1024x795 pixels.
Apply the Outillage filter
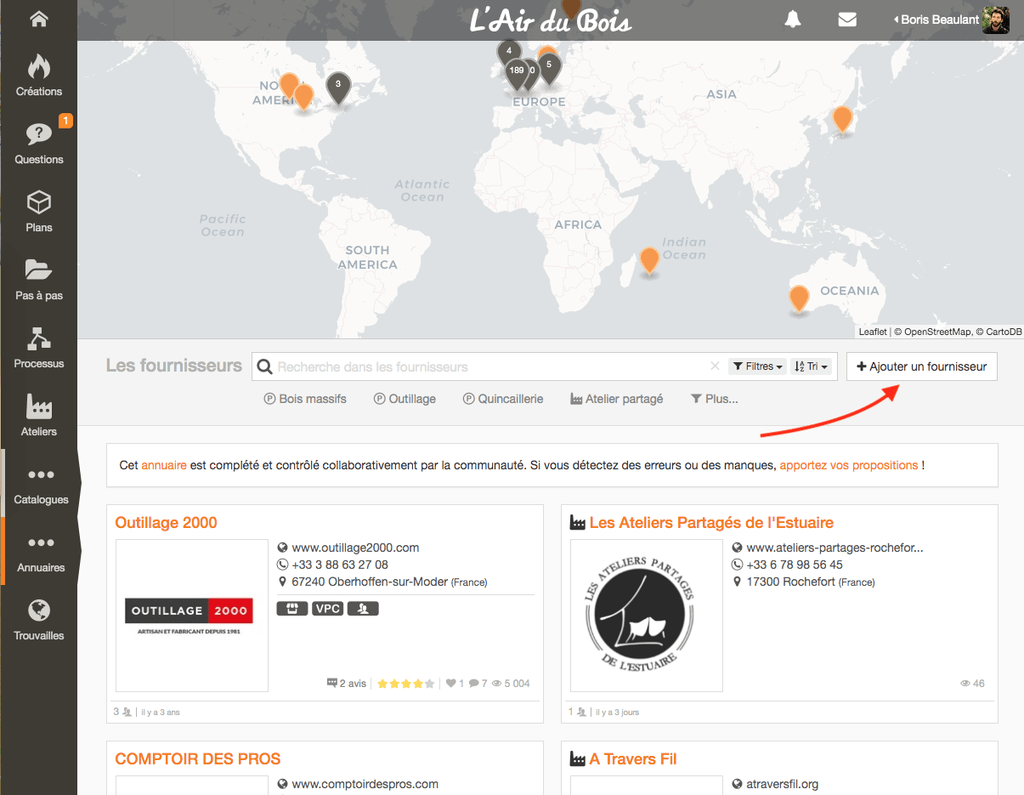(404, 398)
